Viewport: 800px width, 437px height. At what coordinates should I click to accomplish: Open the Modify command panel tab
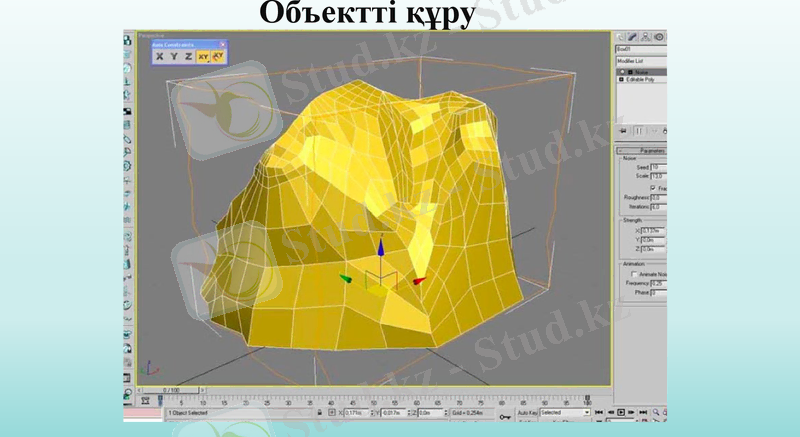(x=632, y=37)
